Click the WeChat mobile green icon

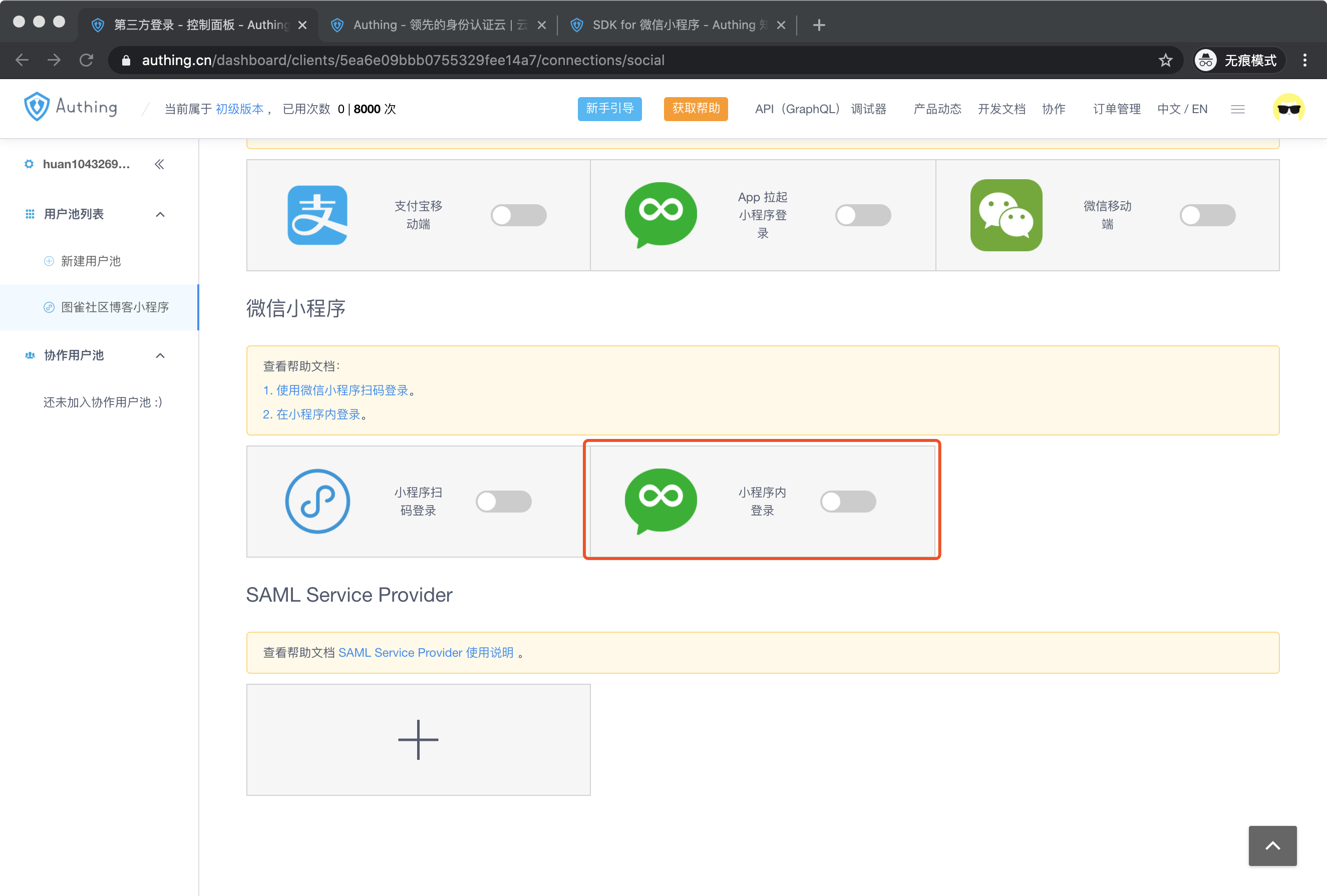(1006, 215)
